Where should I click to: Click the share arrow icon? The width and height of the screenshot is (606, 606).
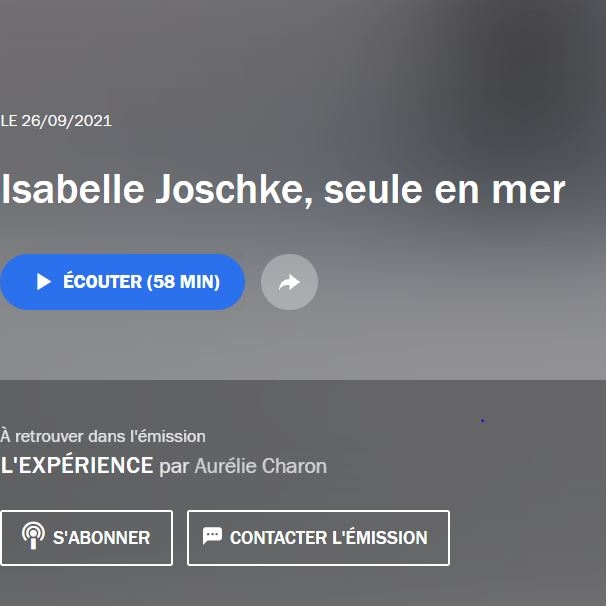pos(289,282)
